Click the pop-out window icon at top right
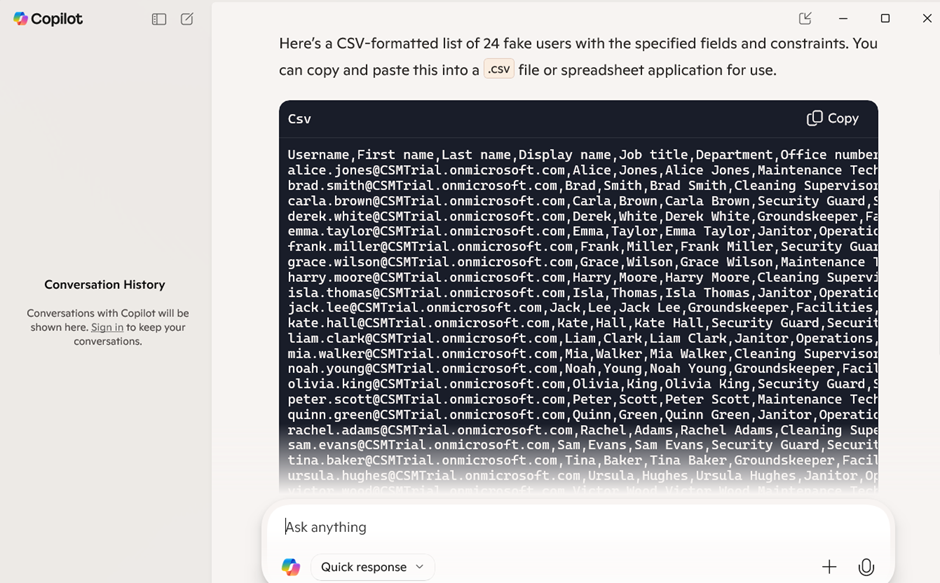 pyautogui.click(x=805, y=19)
